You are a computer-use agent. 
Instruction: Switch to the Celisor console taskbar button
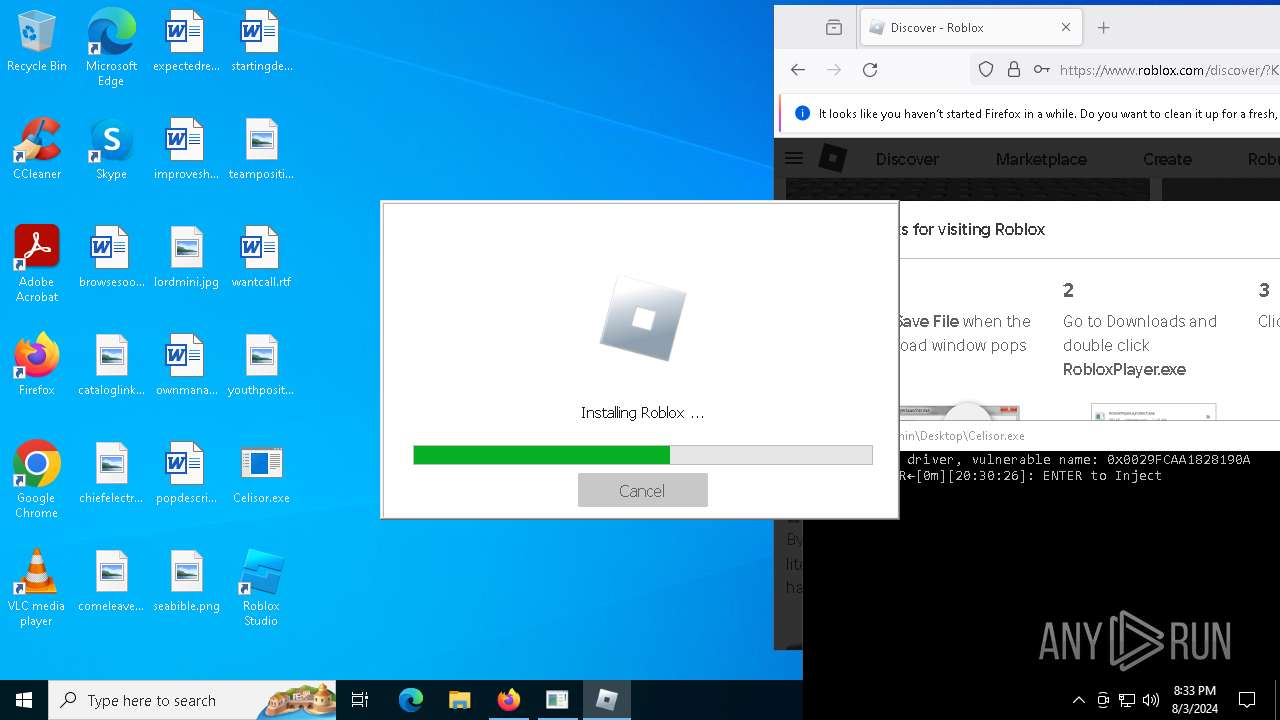pos(557,700)
